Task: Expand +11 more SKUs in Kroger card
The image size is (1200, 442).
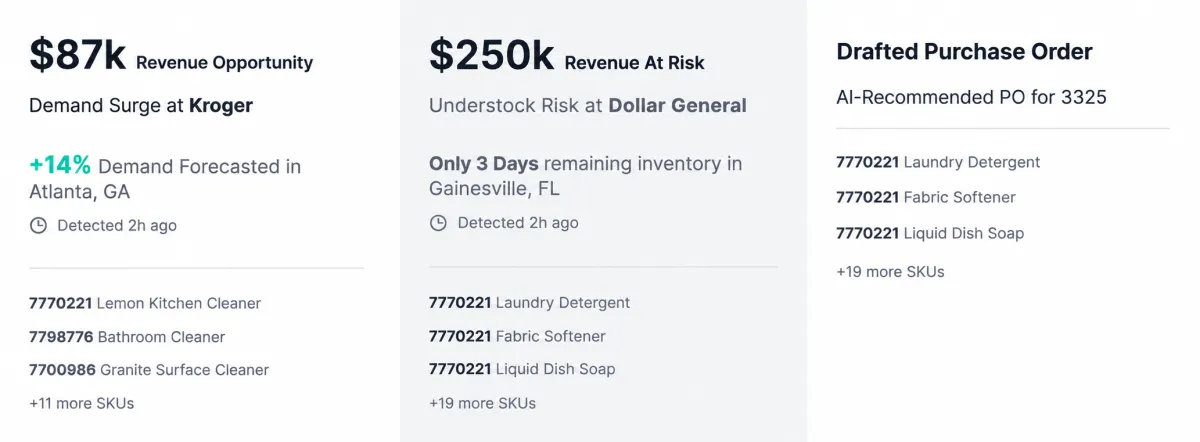Action: (x=82, y=404)
